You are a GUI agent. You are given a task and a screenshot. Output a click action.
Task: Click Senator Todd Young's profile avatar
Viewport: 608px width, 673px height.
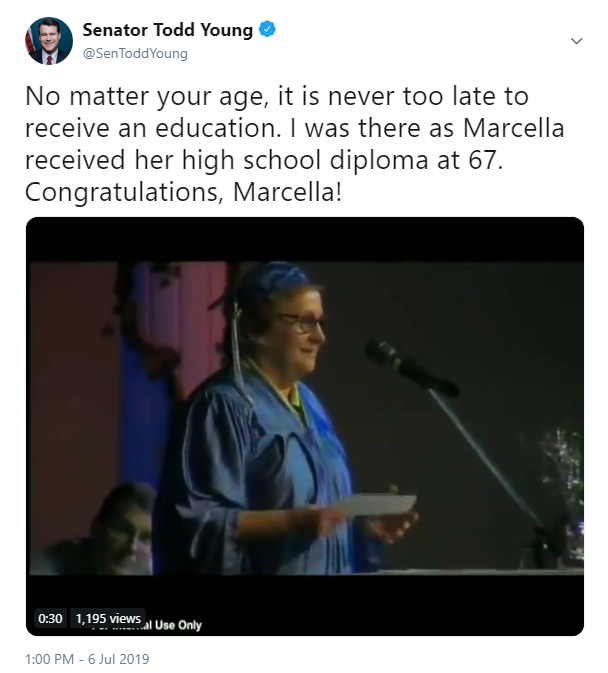(49, 41)
